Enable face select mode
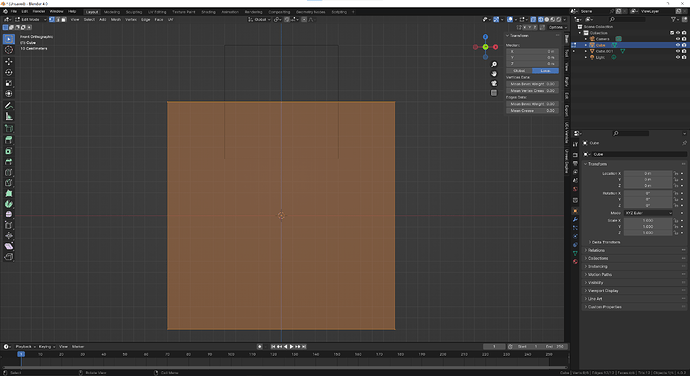This screenshot has height=376, width=690. pos(63,20)
